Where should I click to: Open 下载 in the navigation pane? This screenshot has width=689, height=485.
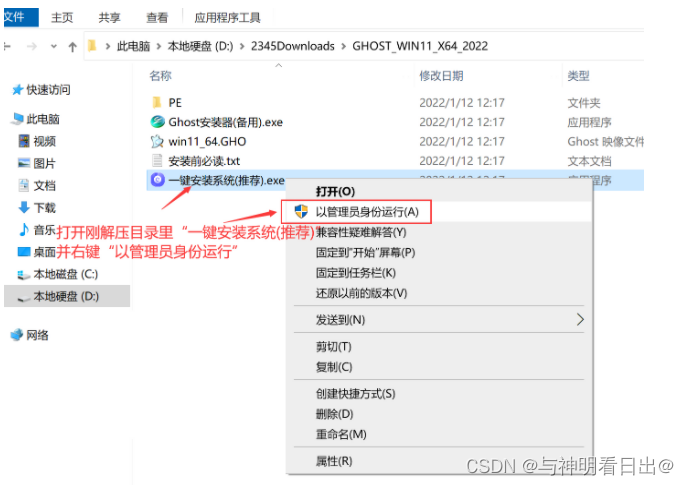click(44, 207)
